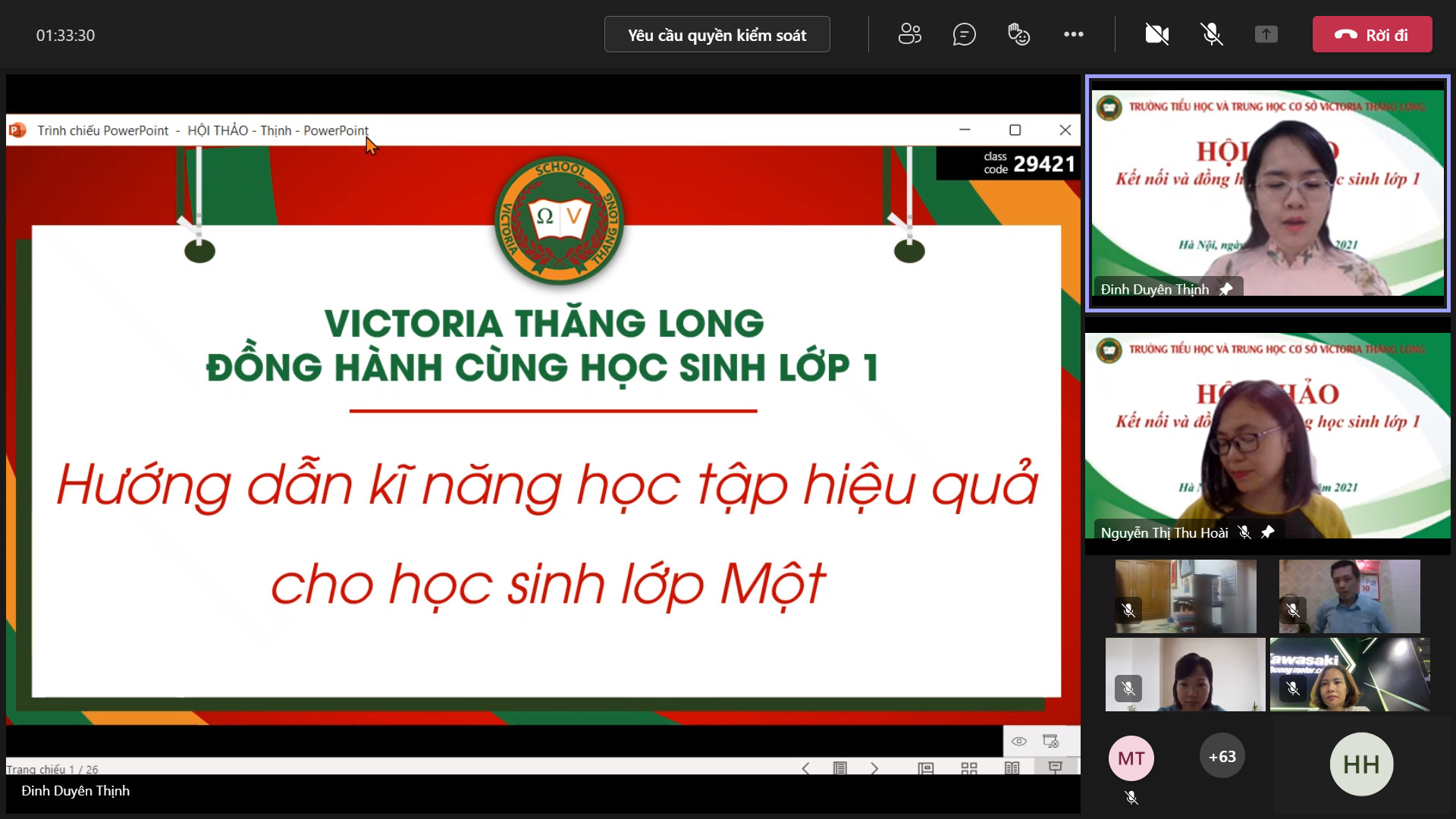
Task: Click Yêu cầu quyền kiểm soát button
Action: coord(717,35)
